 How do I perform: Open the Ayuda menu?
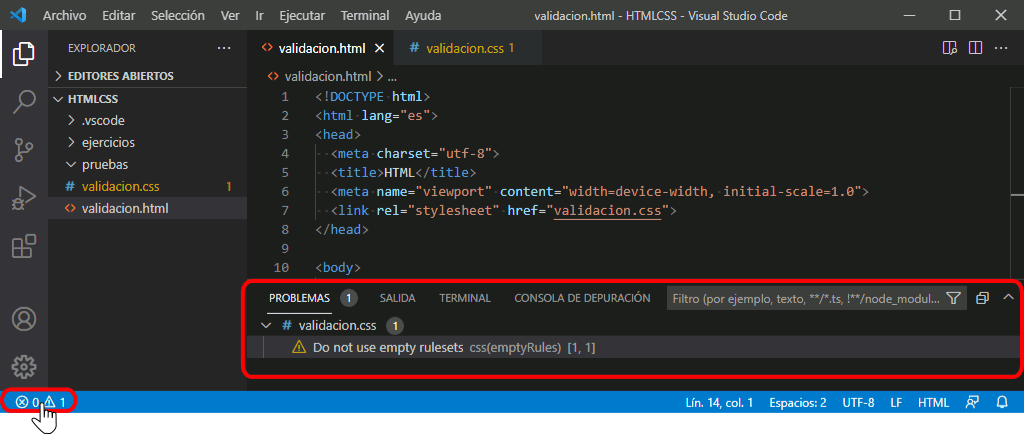pyautogui.click(x=423, y=15)
